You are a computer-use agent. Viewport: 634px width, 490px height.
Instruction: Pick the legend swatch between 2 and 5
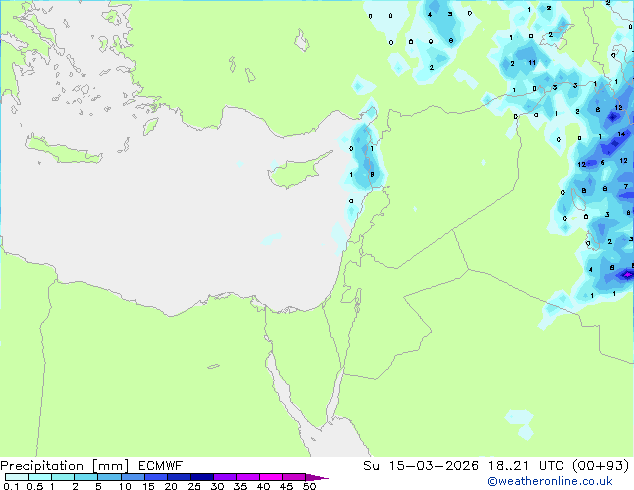[86, 477]
